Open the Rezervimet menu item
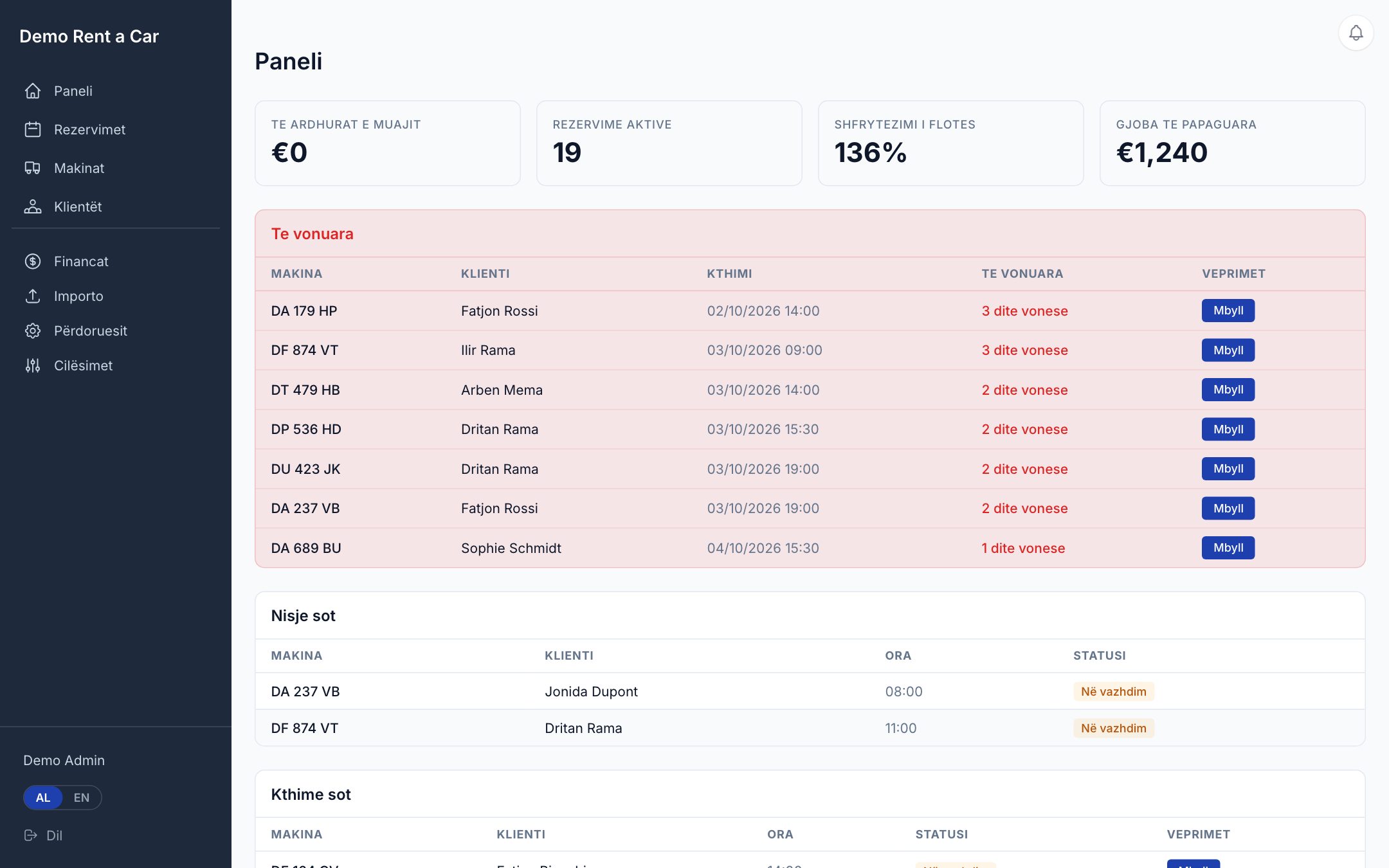The height and width of the screenshot is (868, 1389). tap(116, 129)
